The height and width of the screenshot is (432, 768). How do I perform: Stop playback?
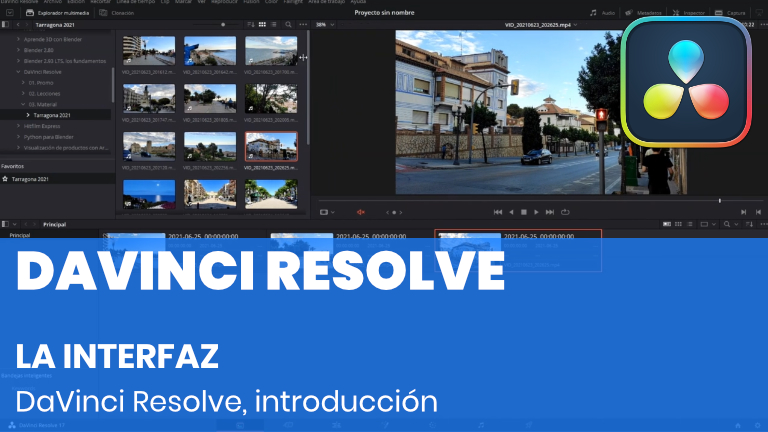pos(524,212)
